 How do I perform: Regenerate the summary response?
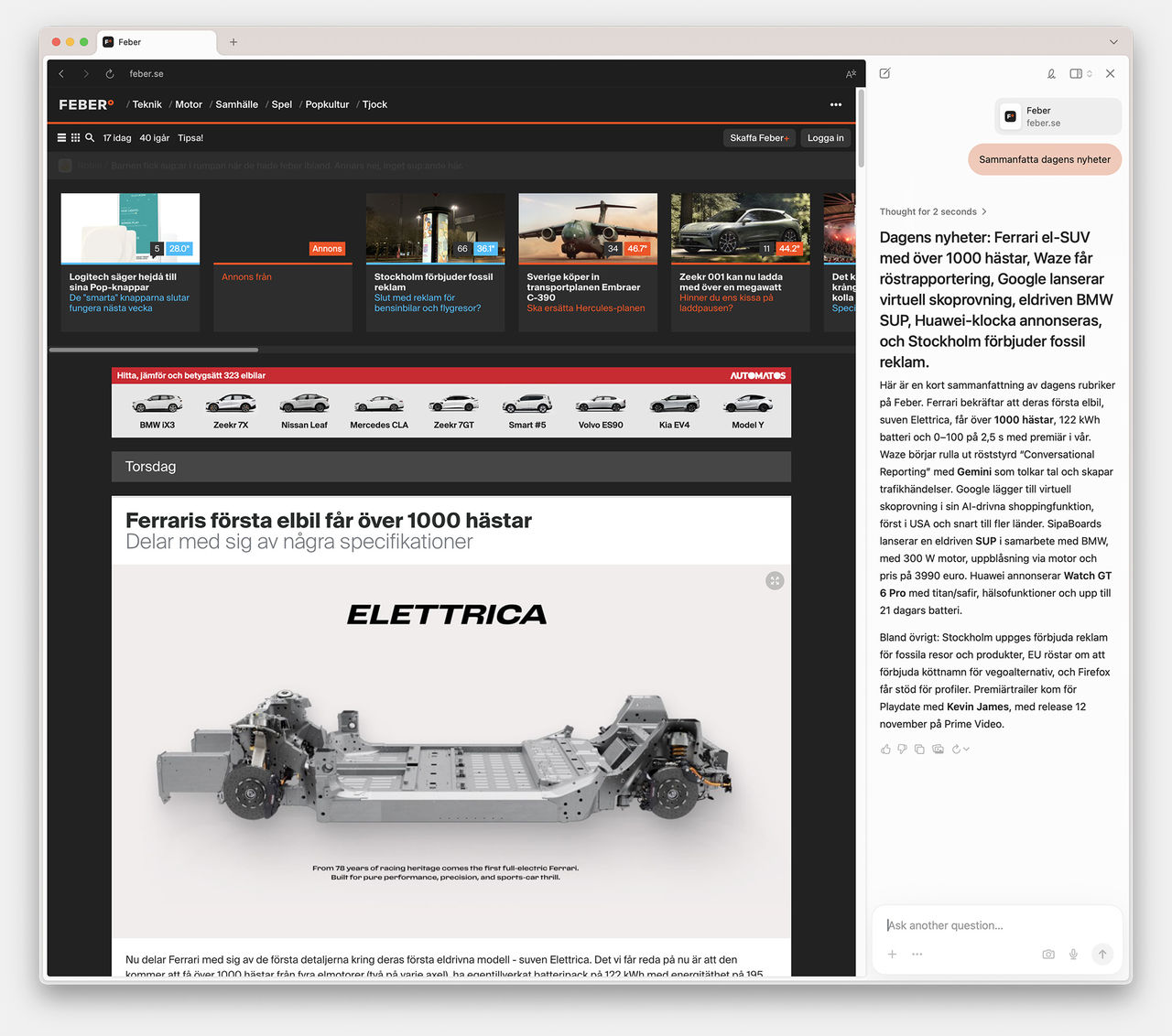click(957, 749)
